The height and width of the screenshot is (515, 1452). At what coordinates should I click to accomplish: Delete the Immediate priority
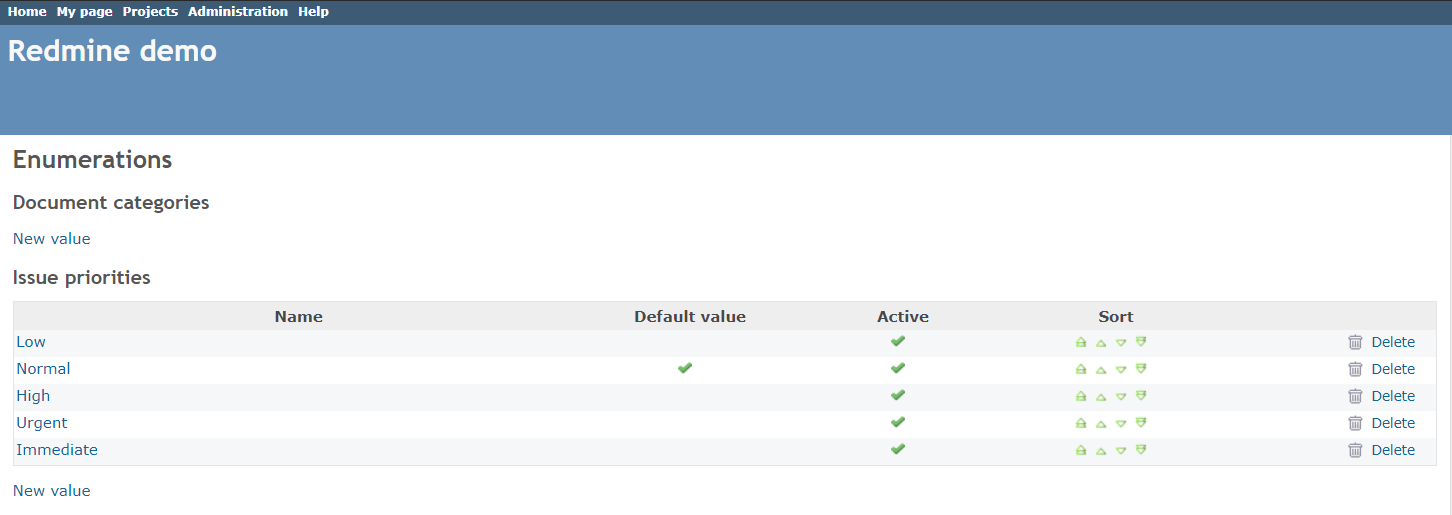tap(1393, 450)
